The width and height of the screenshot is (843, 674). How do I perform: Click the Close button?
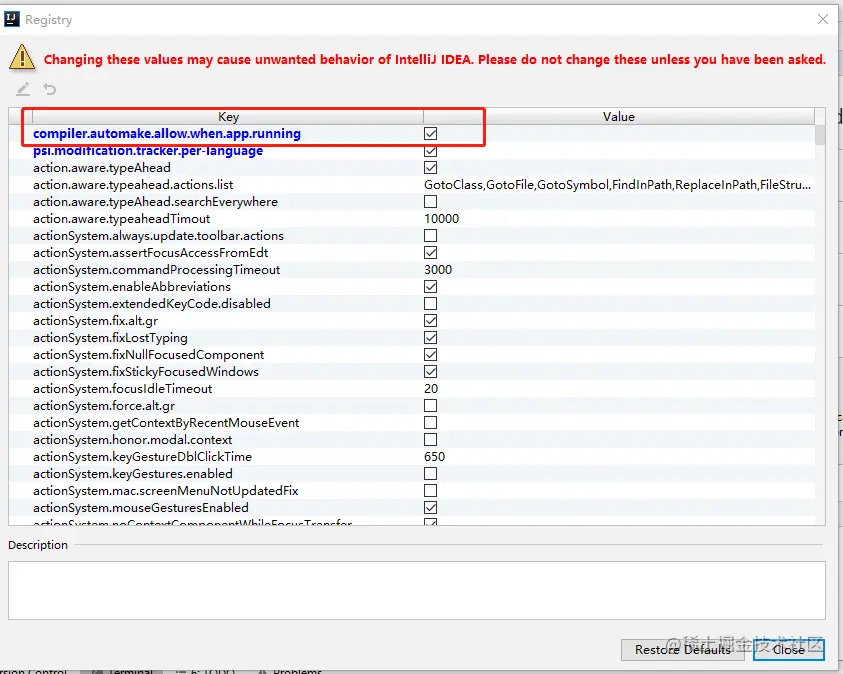788,650
